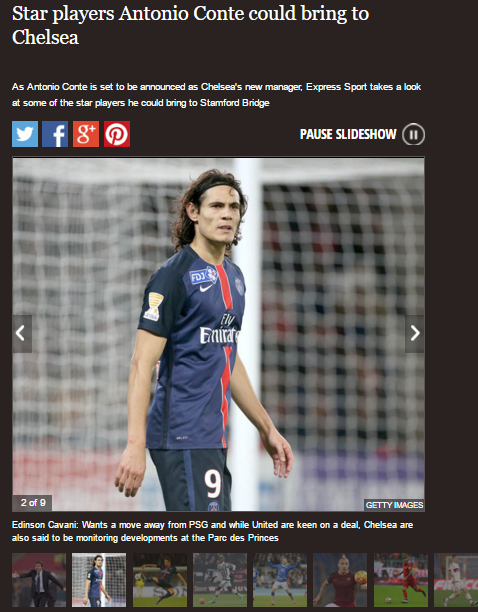Click the PAUSE SLIDESHOW text label

348,134
